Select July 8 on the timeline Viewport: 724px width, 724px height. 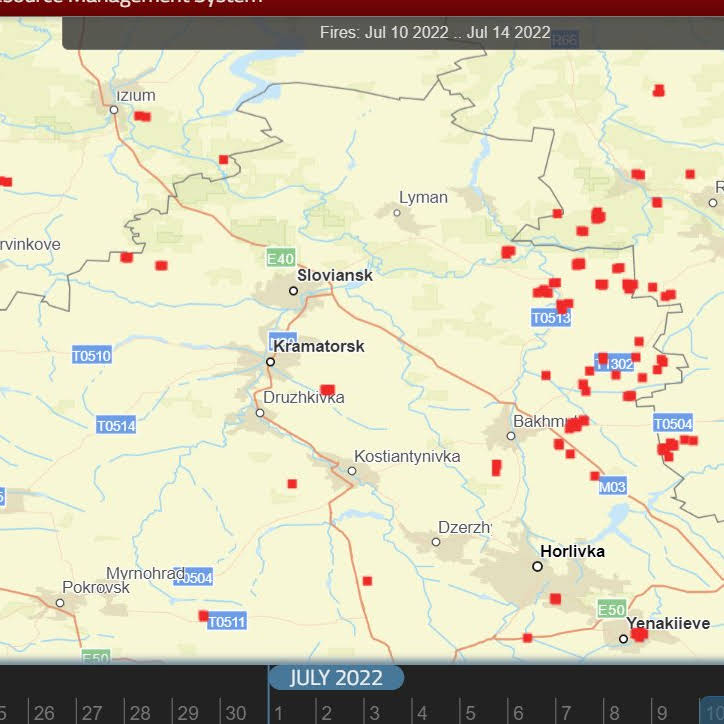614,712
